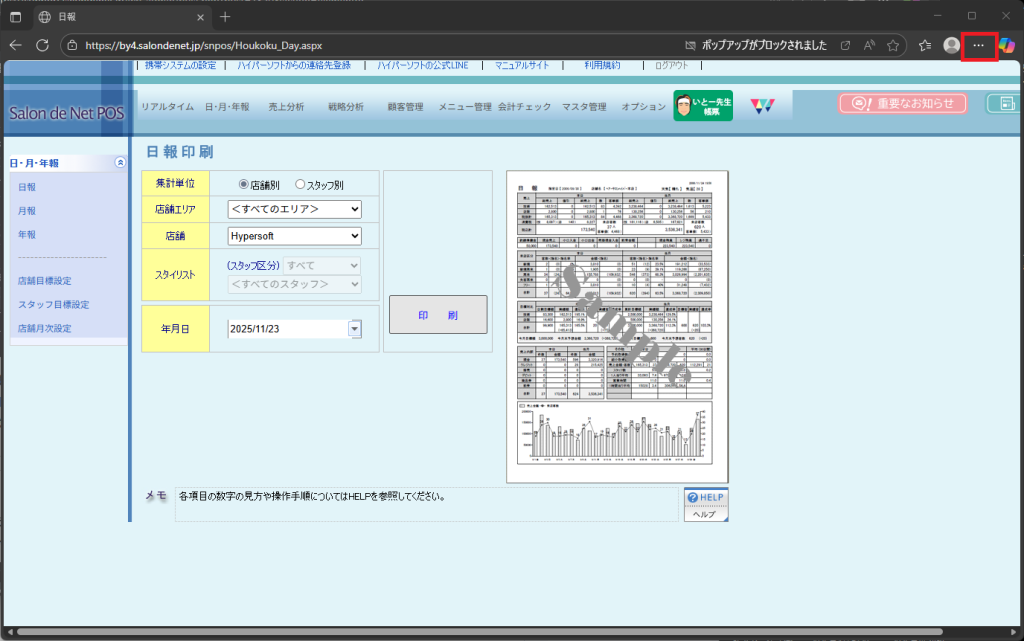Select the スタッフ別 radio button
Viewport: 1024px width, 641px height.
coord(300,184)
